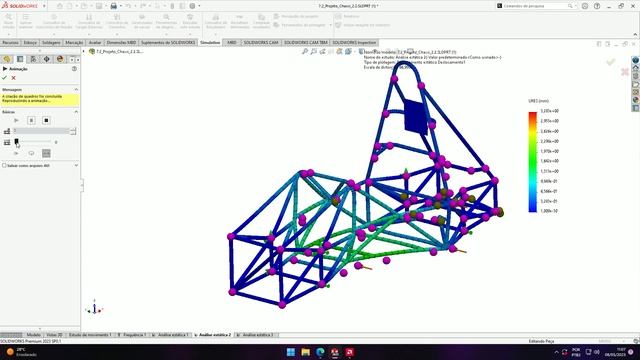Cancel animation with red X
Viewport: 640px width, 360px height.
tap(13, 78)
